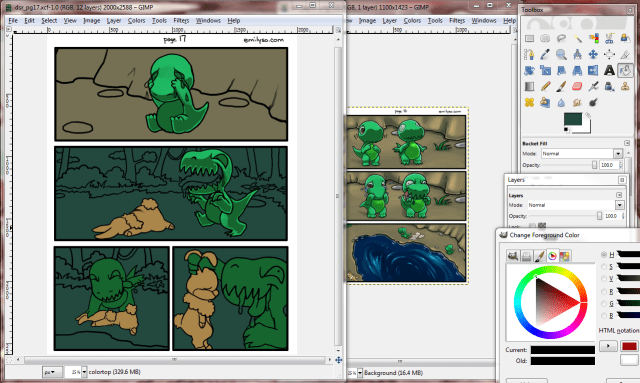Select the Rotate tool
Screen dimensions: 640x383
[529, 70]
